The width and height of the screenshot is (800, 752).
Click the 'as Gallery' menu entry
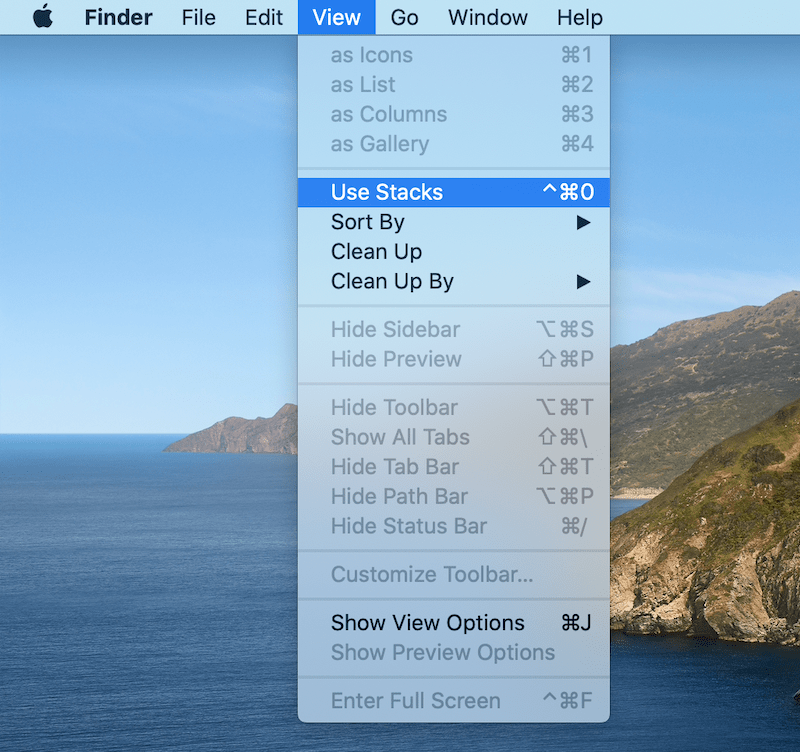click(x=454, y=144)
